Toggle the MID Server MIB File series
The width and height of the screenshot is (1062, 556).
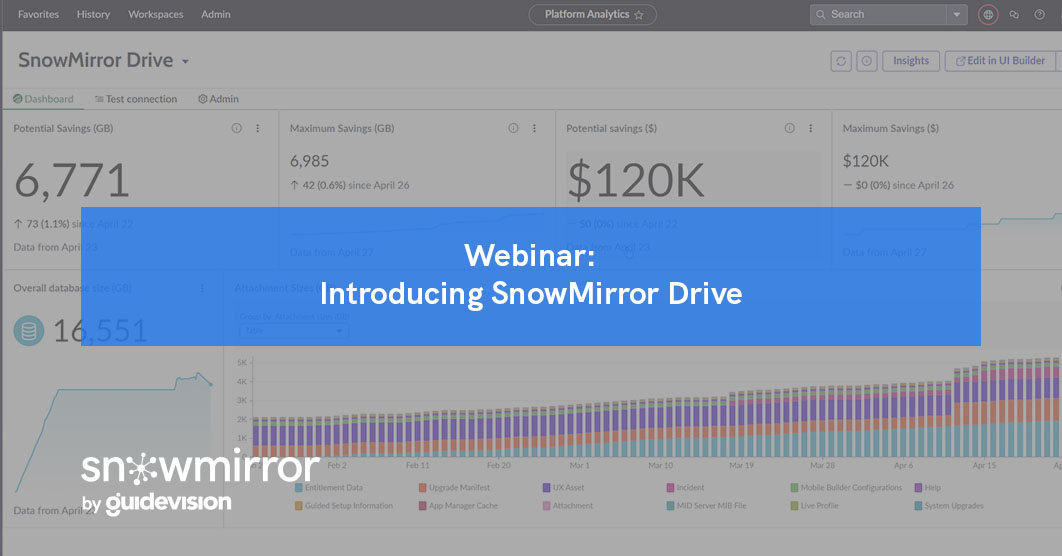click(x=707, y=506)
